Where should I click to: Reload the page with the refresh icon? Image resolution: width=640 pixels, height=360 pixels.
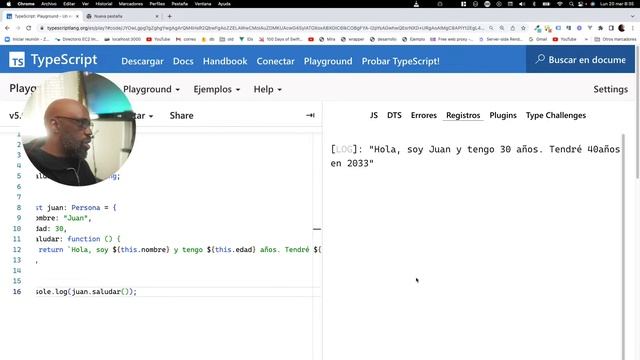pyautogui.click(x=29, y=28)
